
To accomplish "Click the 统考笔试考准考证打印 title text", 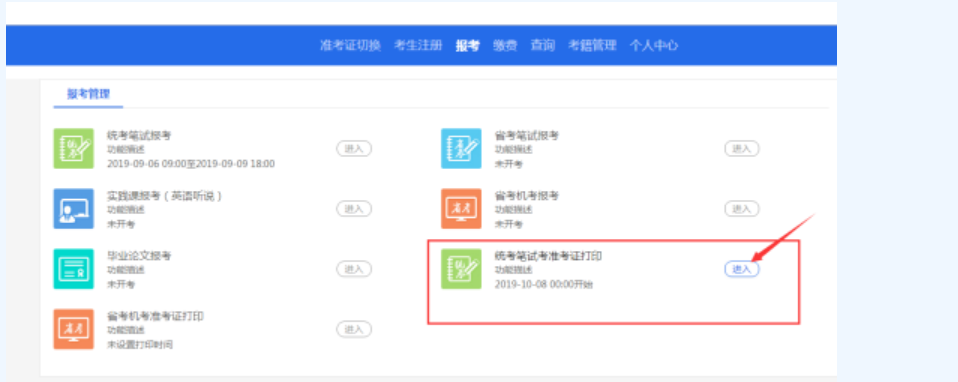I will pos(548,255).
